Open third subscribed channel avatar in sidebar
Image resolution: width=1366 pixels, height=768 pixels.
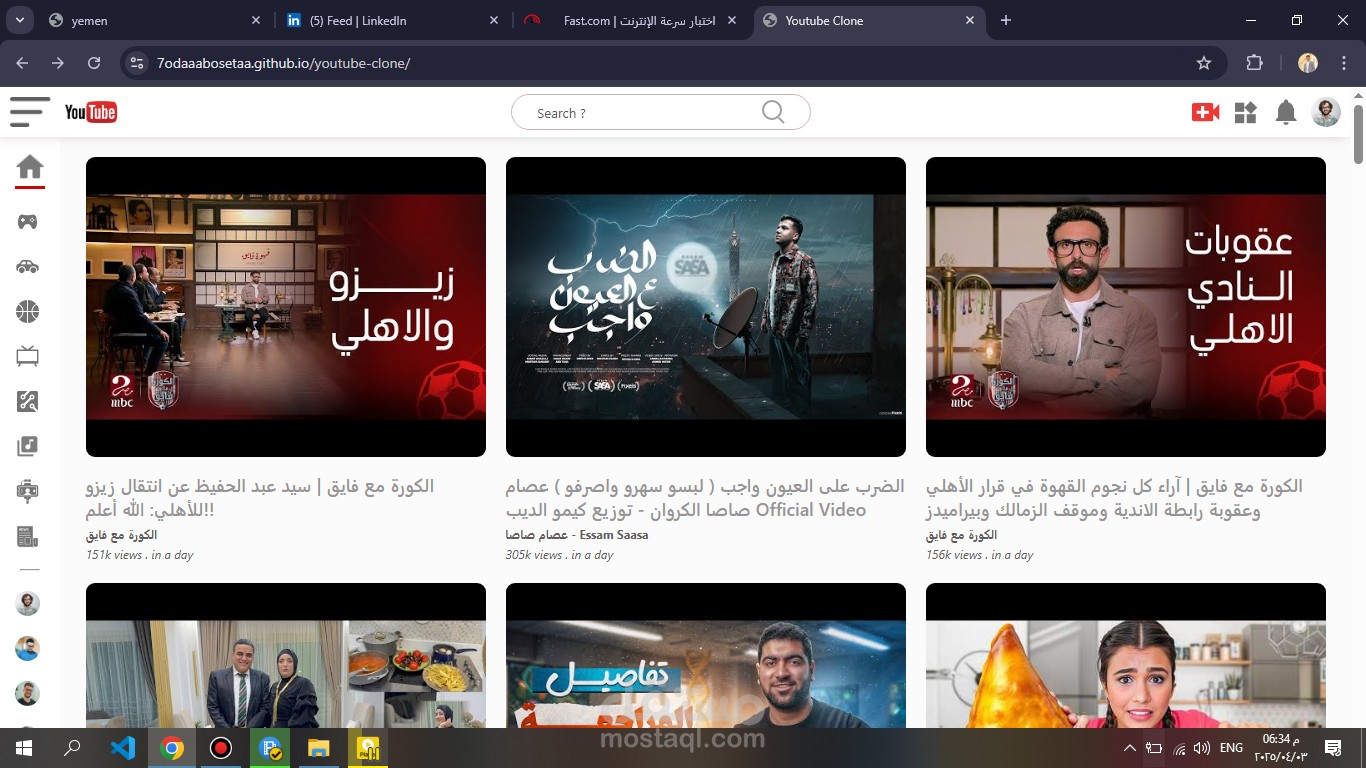28,693
